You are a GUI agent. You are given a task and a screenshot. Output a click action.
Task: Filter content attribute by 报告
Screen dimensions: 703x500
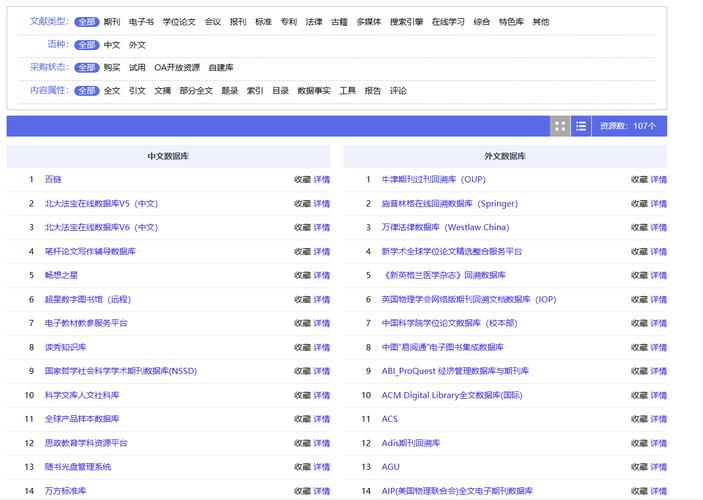(373, 91)
